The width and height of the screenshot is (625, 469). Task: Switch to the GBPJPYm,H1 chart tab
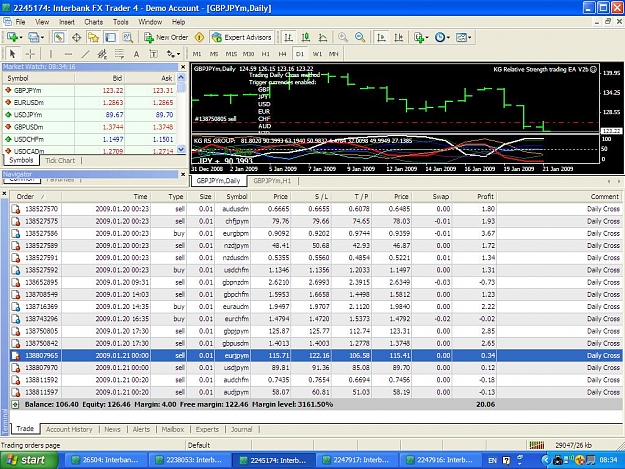272,181
